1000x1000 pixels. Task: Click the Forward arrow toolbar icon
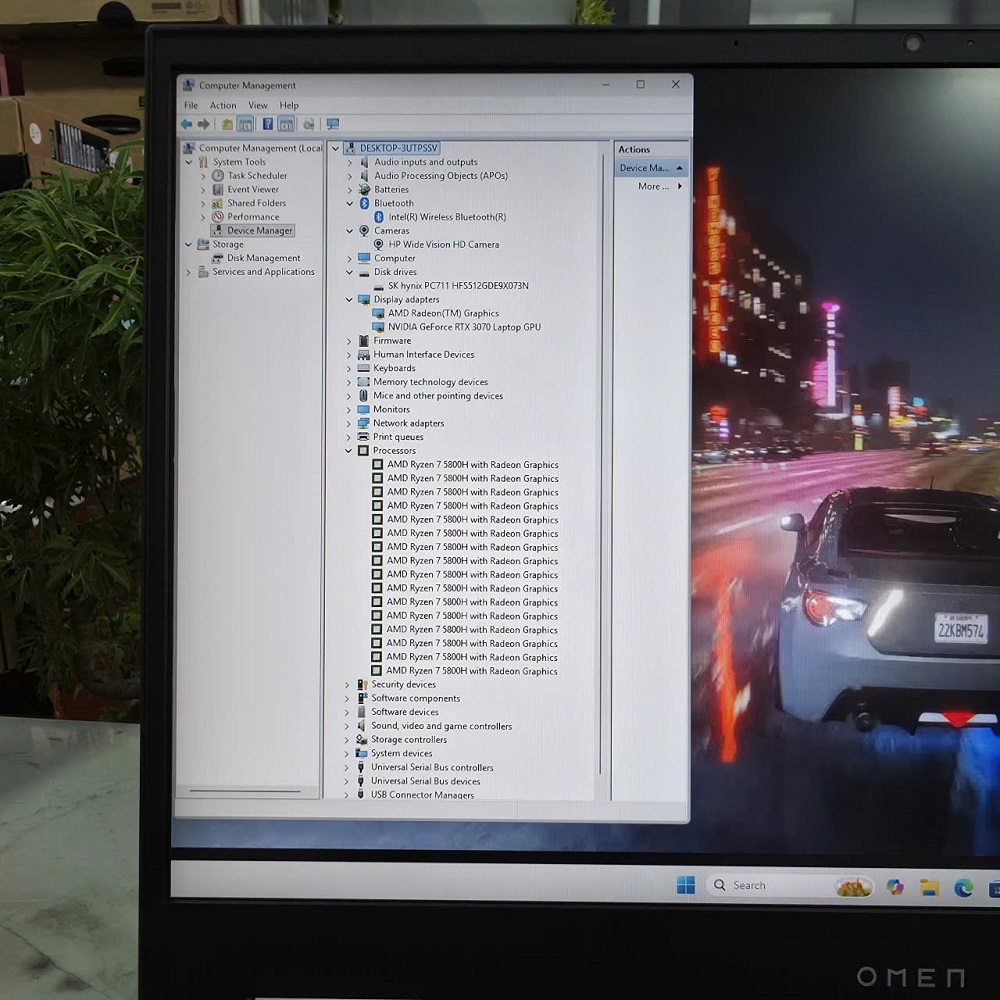tap(203, 124)
